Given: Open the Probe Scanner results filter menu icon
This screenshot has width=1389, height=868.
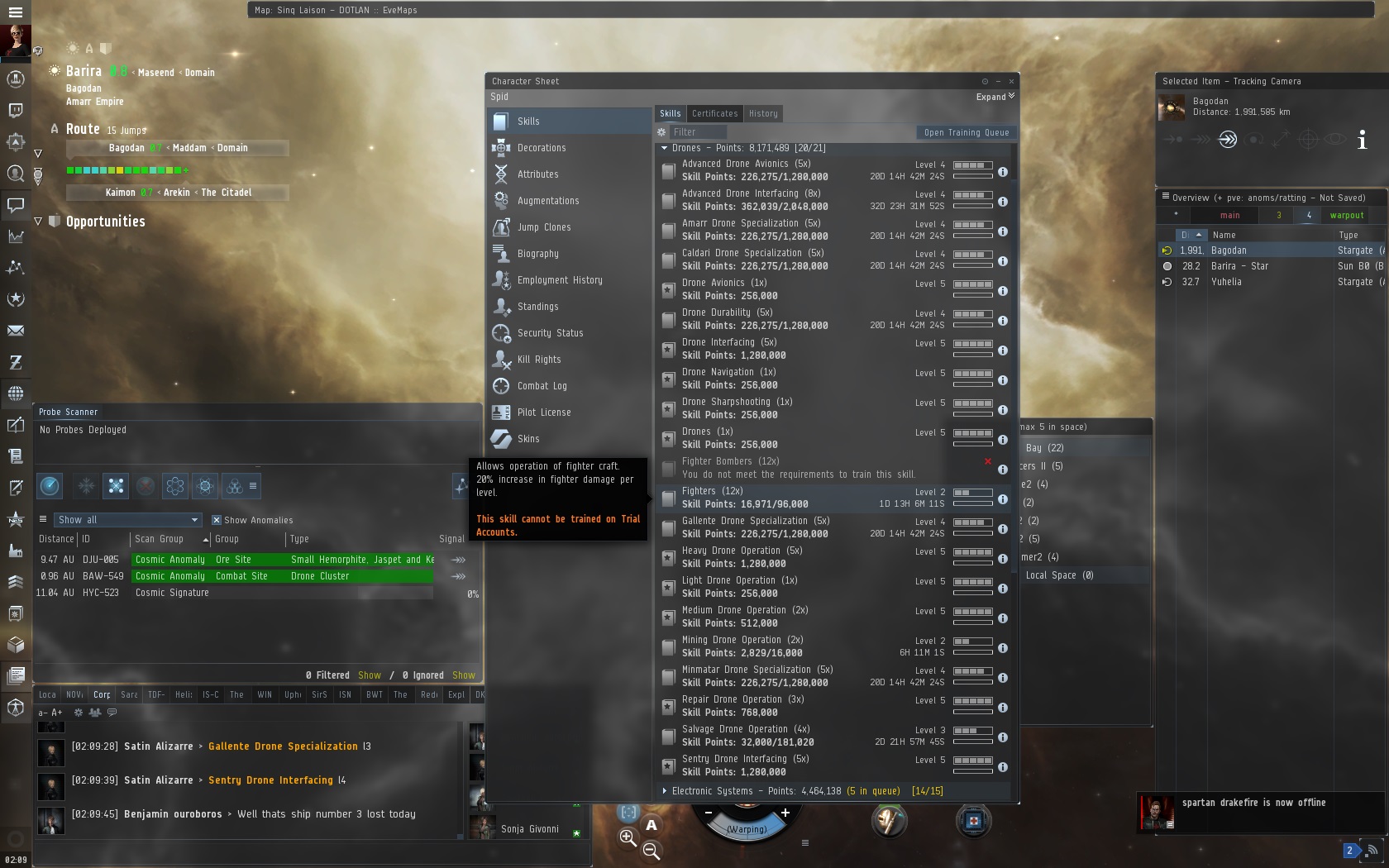Looking at the screenshot, I should tap(43, 520).
